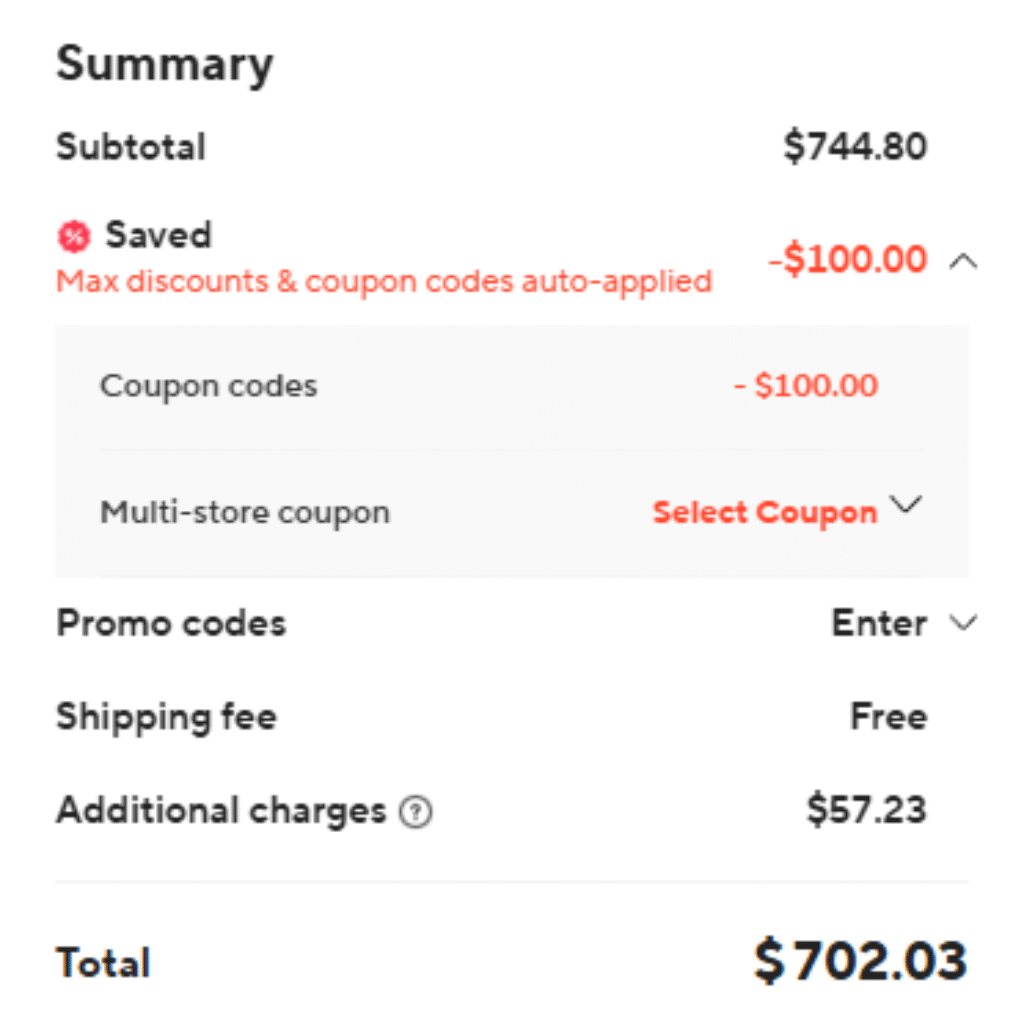This screenshot has width=1024, height=1010.
Task: Collapse the Saved discounts section
Action: (x=962, y=262)
